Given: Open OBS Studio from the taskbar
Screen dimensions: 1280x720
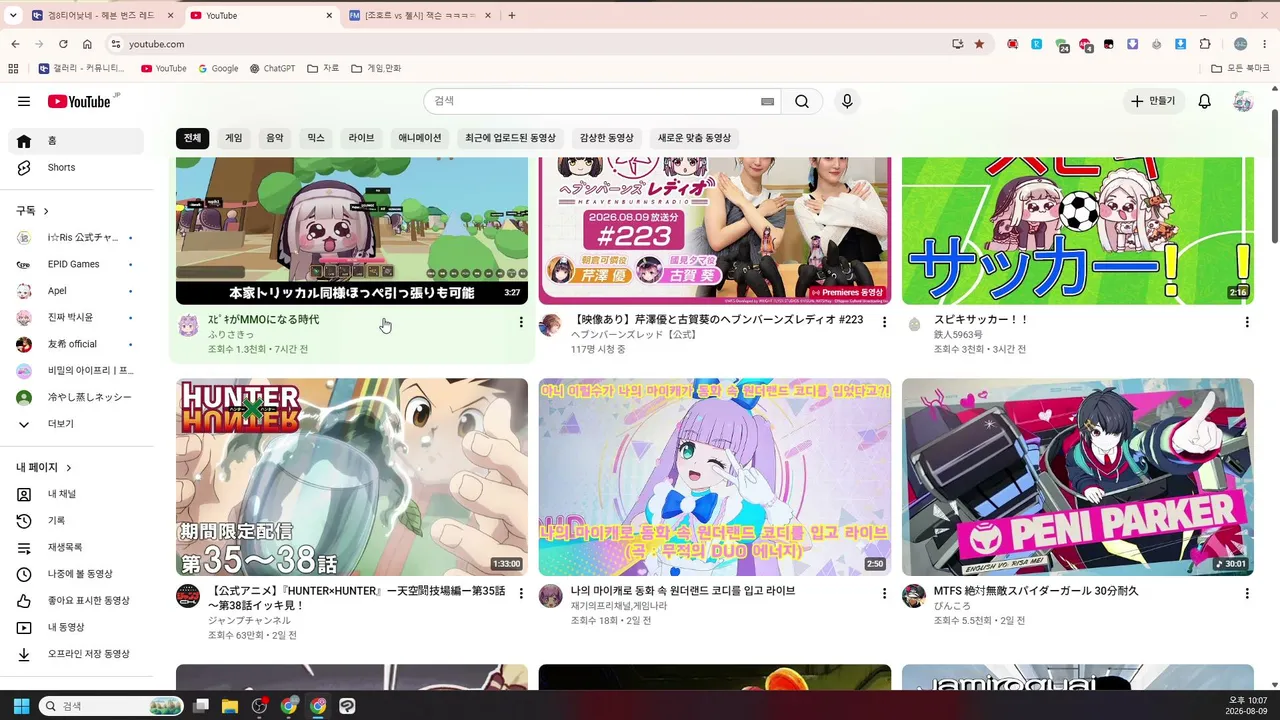Looking at the screenshot, I should coord(260,706).
